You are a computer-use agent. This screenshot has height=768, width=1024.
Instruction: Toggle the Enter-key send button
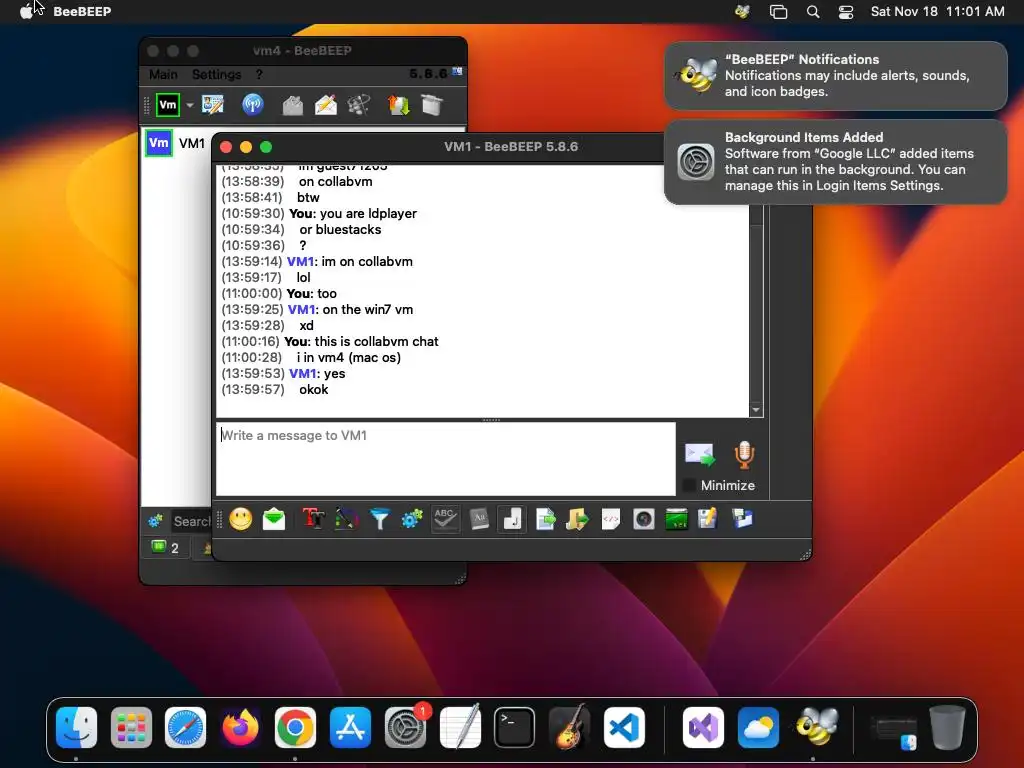512,519
